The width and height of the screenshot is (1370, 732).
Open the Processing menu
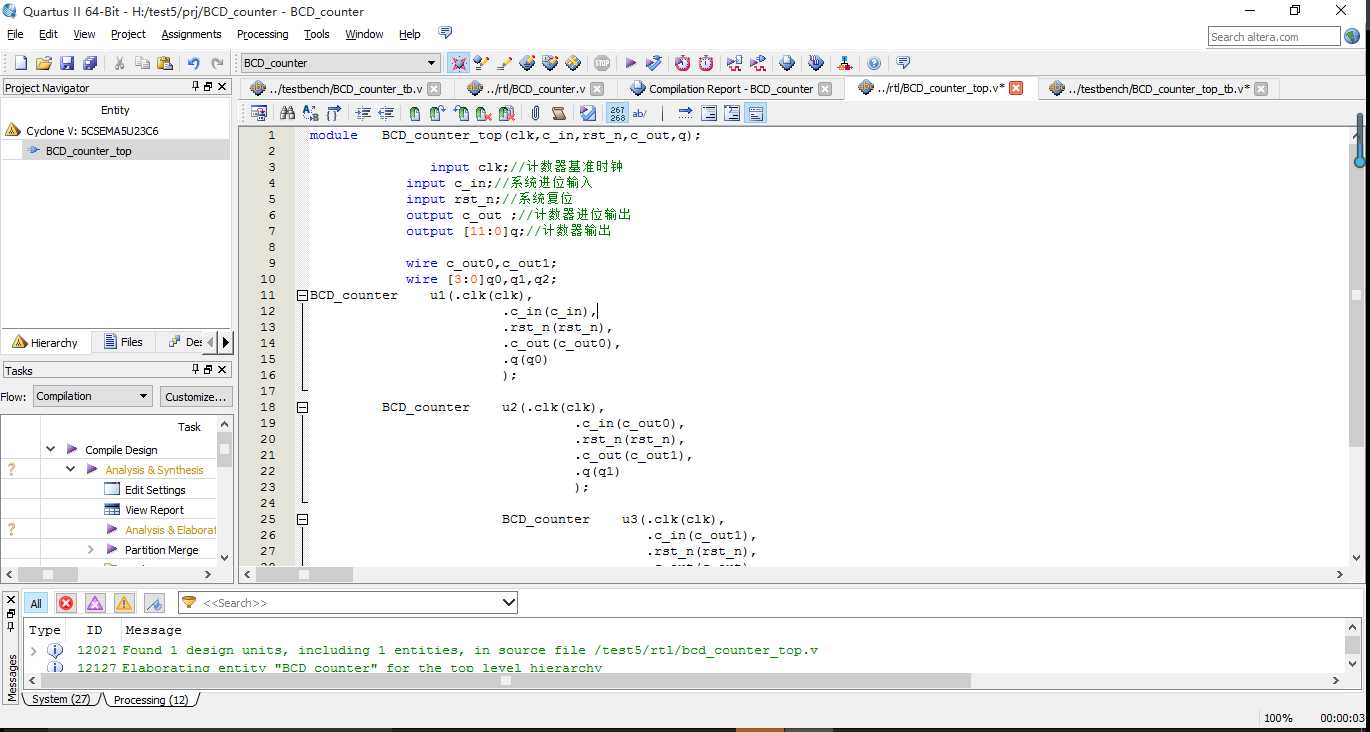point(262,34)
